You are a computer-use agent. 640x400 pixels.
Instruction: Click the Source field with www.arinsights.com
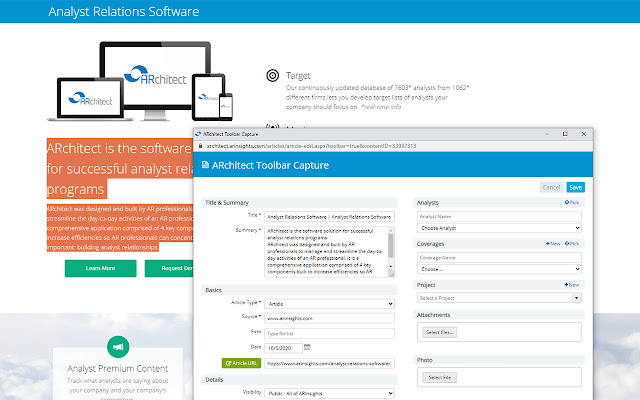point(329,318)
